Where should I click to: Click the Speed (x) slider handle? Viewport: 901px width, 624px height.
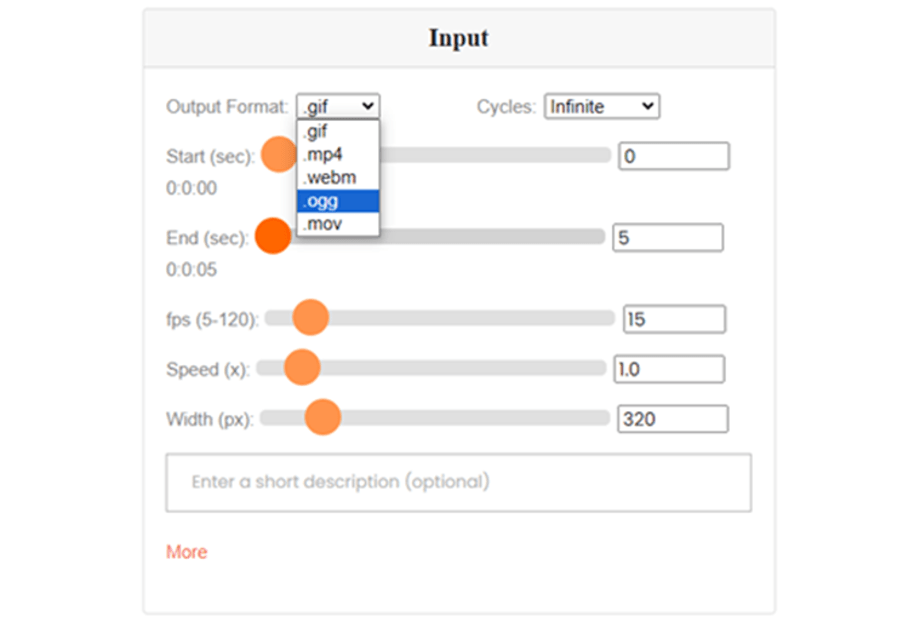coord(301,368)
